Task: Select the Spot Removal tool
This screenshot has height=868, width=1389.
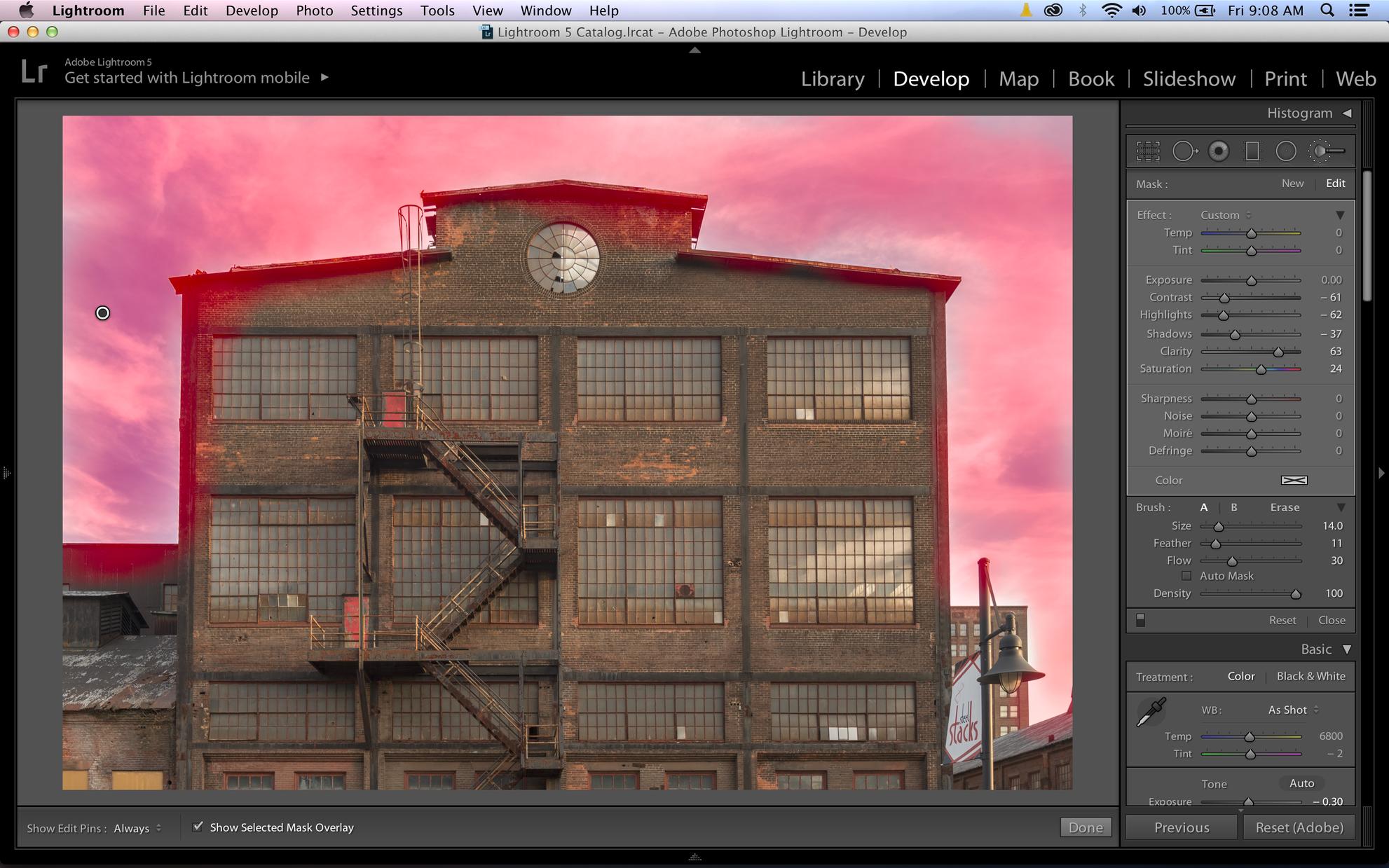Action: [x=1184, y=151]
